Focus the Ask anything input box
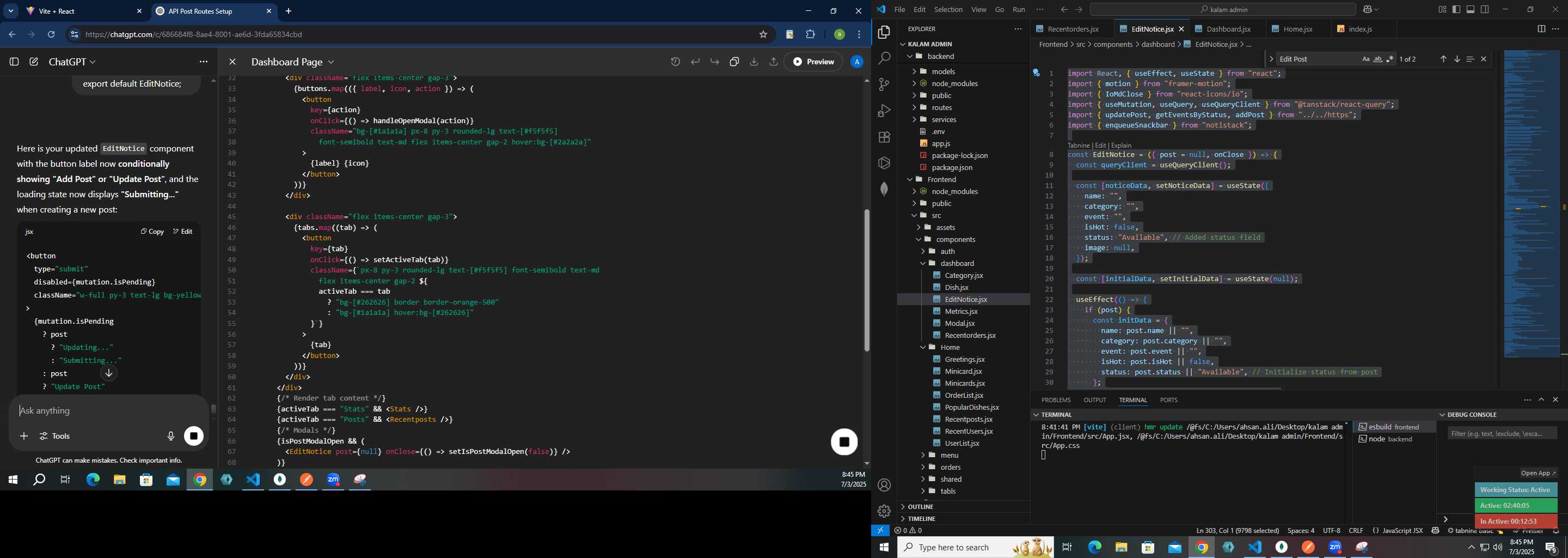1568x558 pixels. [x=109, y=410]
